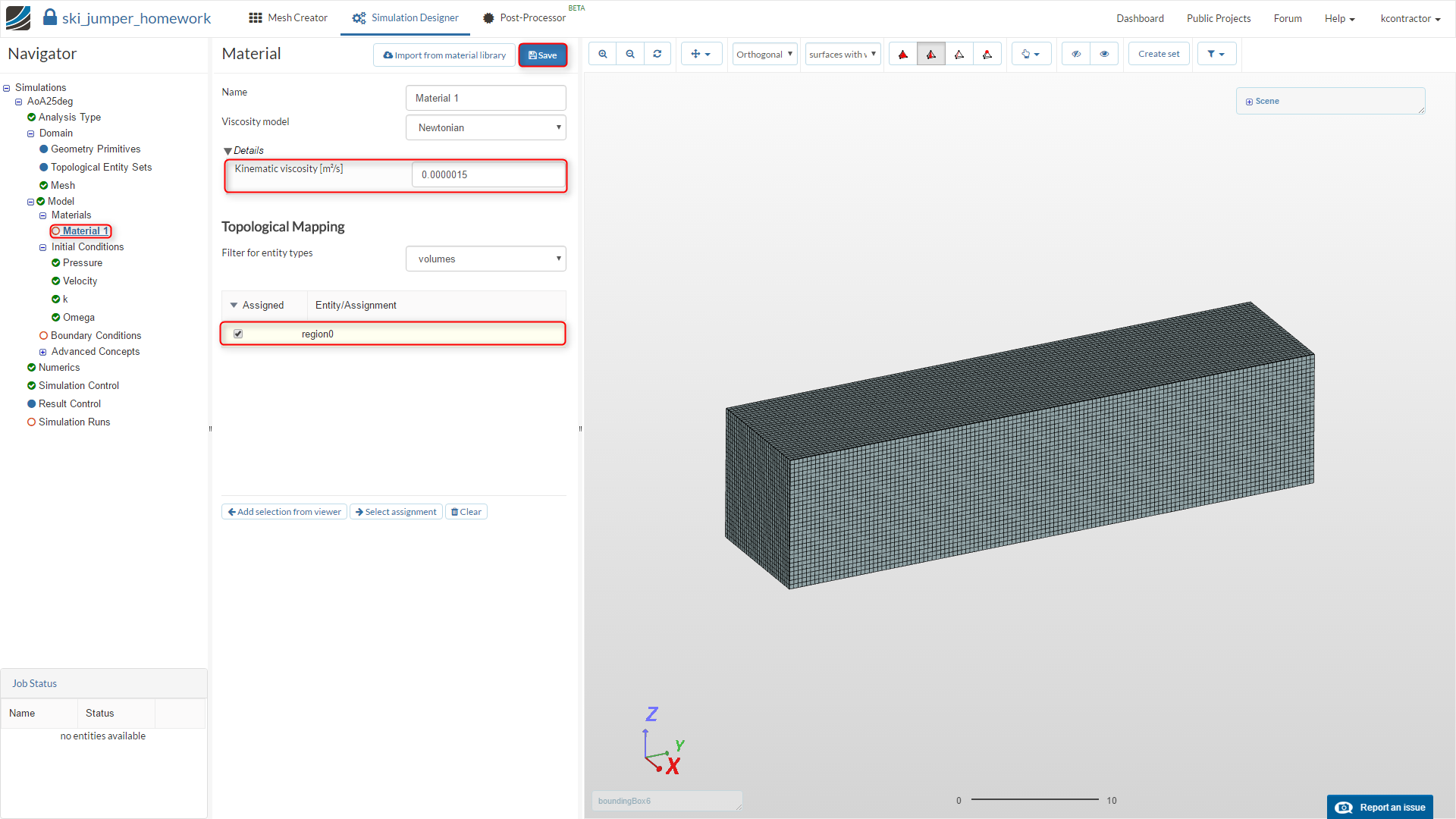Select the points render mode icon
This screenshot has width=1456, height=819.
tap(987, 54)
